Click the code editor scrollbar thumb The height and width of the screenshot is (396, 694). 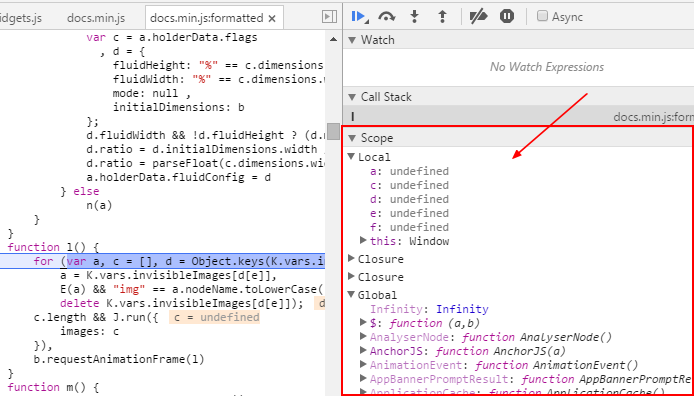click(x=333, y=131)
